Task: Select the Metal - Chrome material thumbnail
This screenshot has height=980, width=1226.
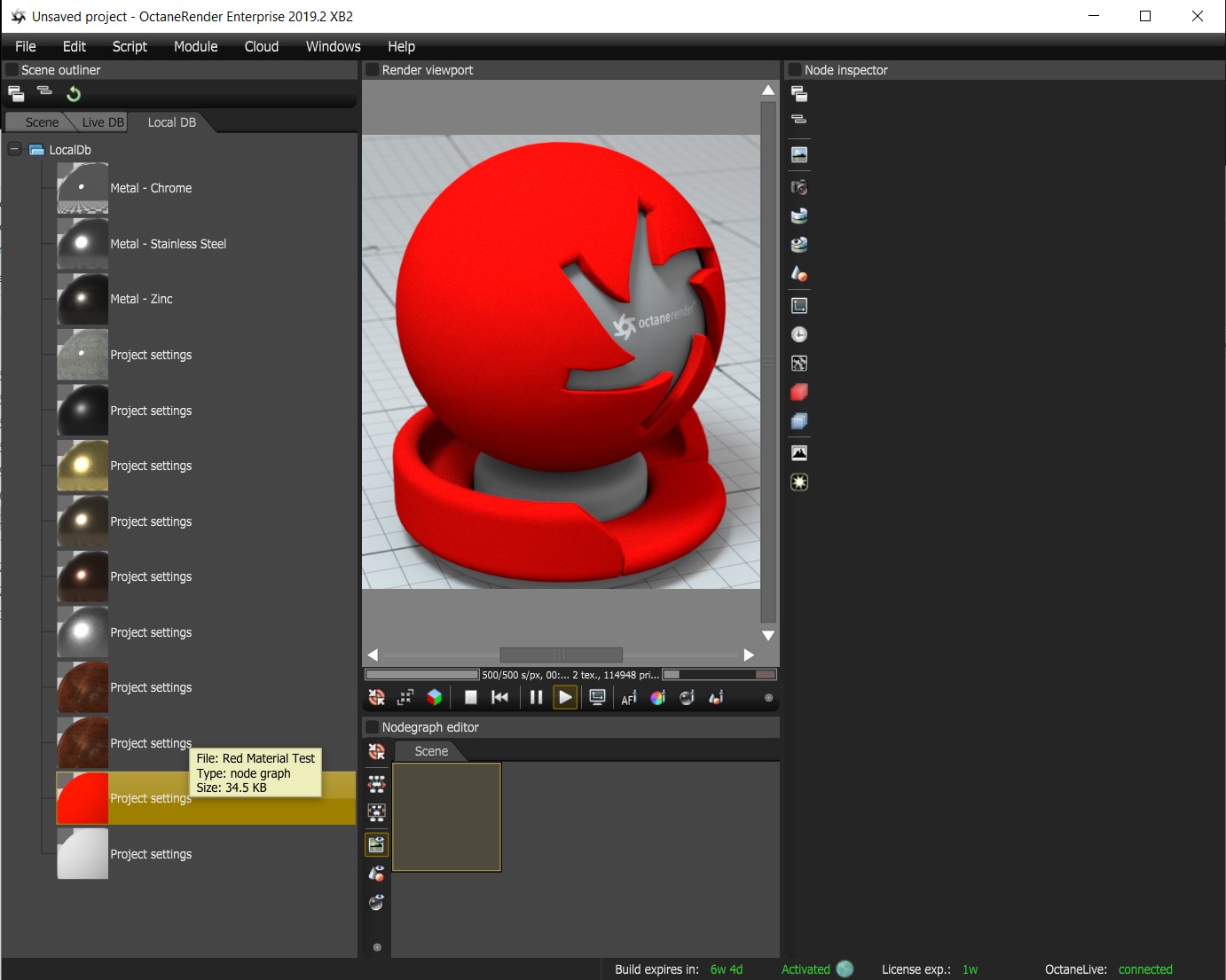Action: pos(83,188)
